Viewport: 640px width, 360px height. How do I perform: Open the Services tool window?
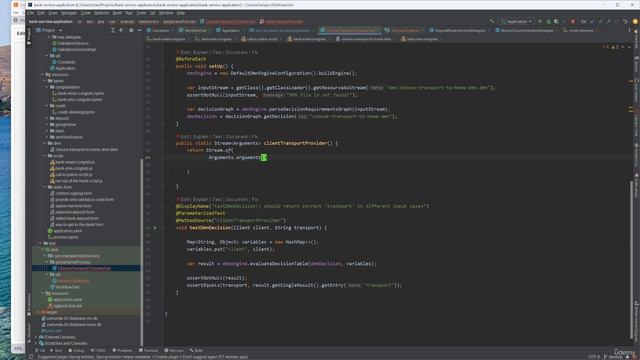(x=174, y=350)
